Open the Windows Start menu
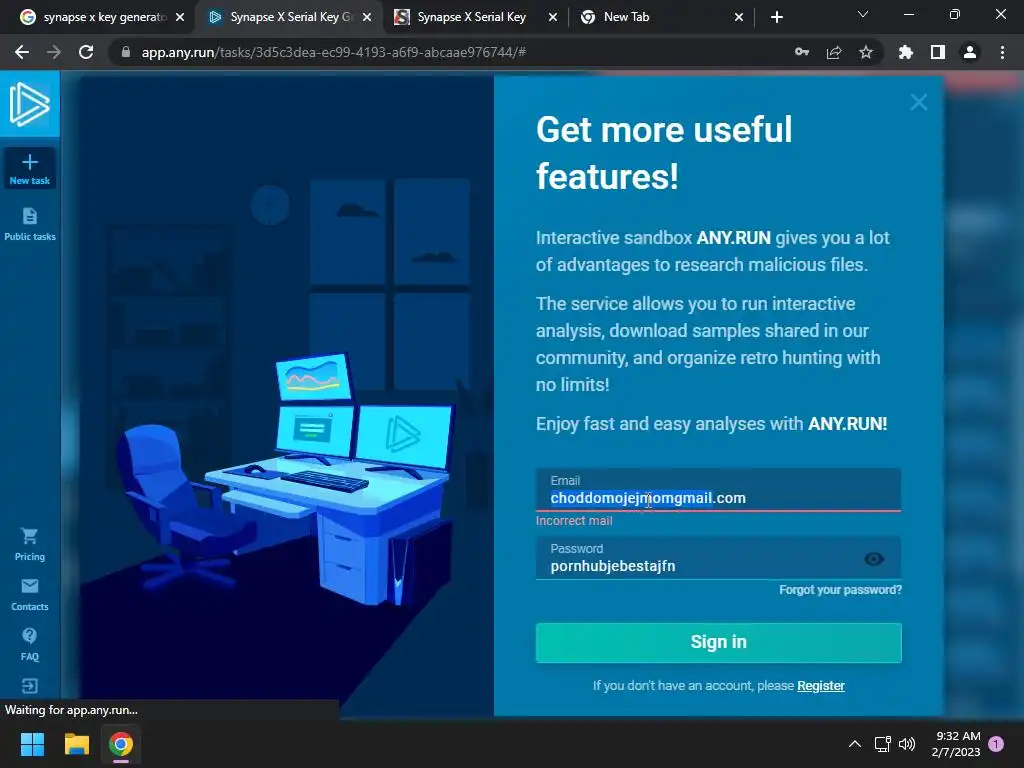The width and height of the screenshot is (1024, 768). click(x=32, y=744)
